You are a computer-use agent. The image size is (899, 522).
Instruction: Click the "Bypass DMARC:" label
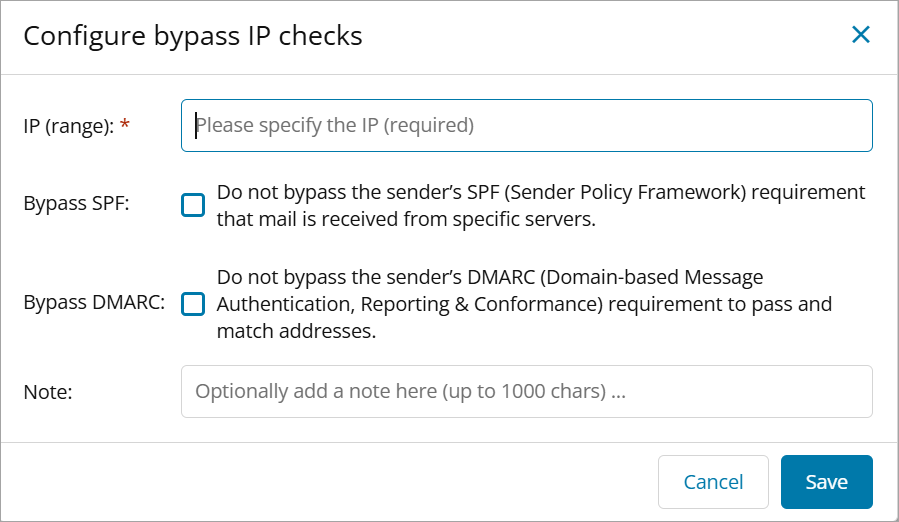94,304
